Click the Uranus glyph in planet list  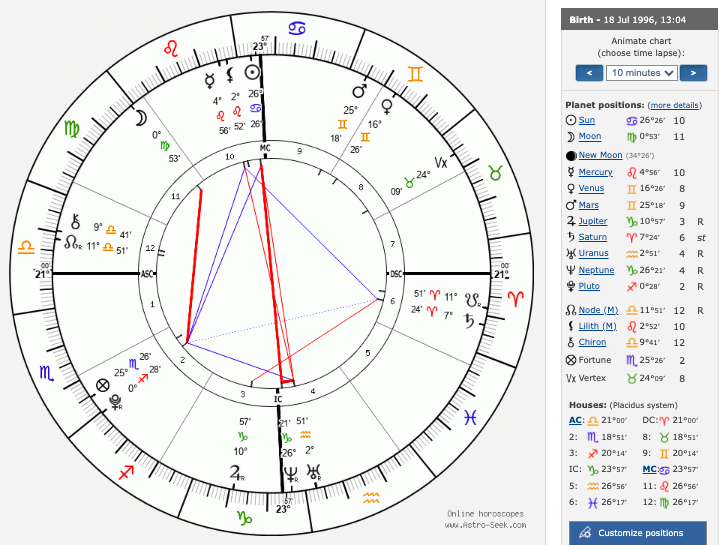(571, 253)
